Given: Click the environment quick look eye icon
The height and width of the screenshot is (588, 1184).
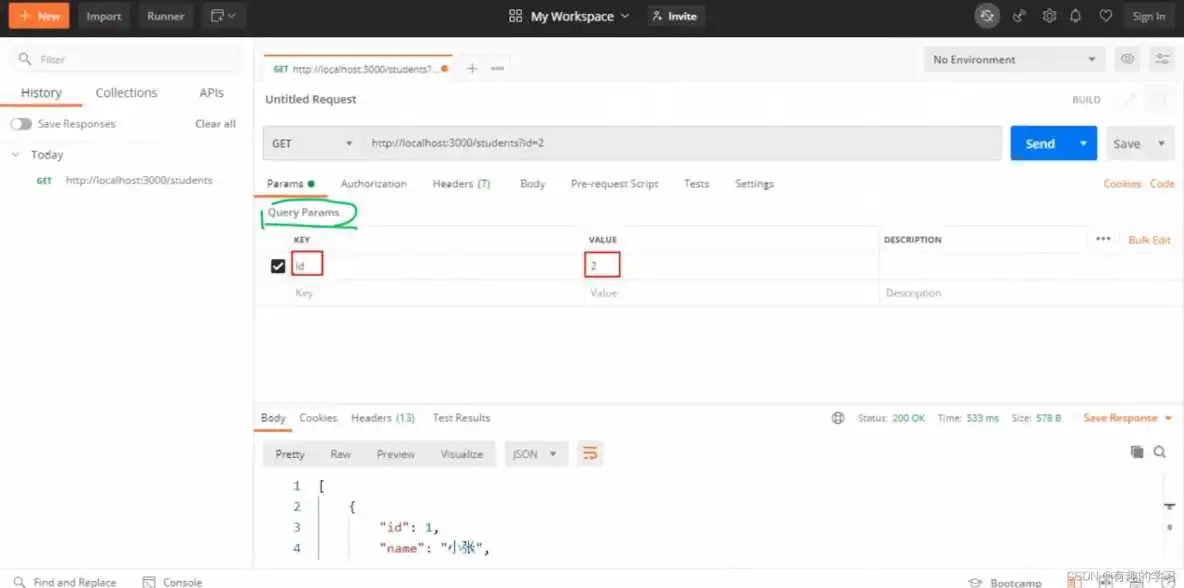Looking at the screenshot, I should [x=1127, y=59].
